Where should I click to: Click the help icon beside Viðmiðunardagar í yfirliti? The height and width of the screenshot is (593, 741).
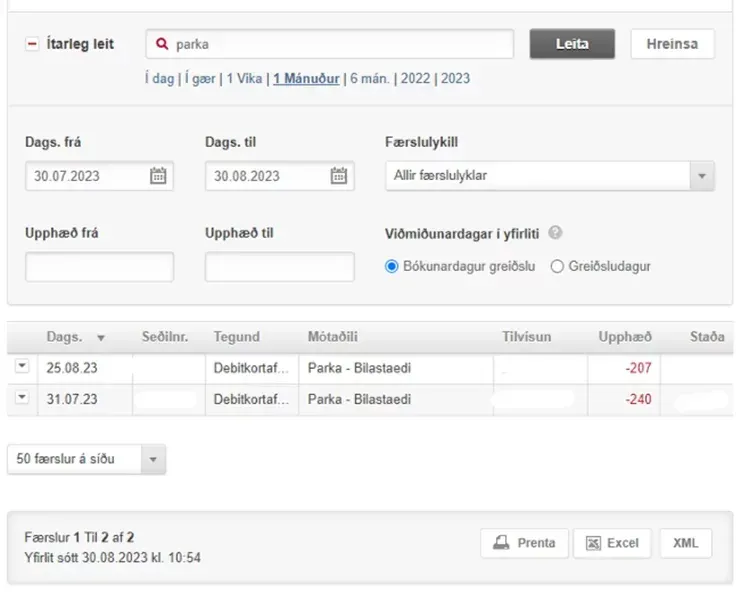[x=555, y=233]
